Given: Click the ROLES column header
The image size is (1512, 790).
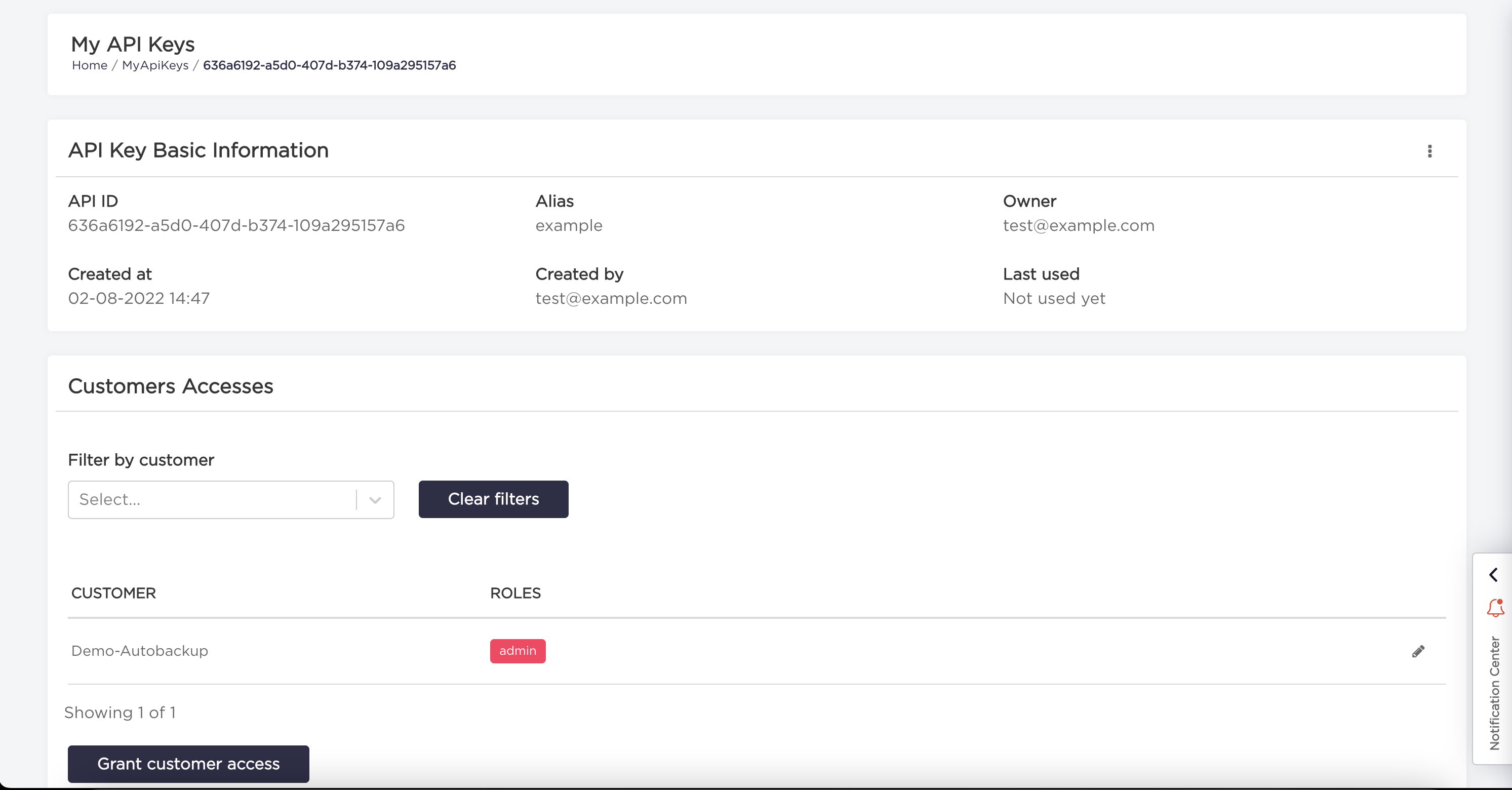Looking at the screenshot, I should pyautogui.click(x=515, y=594).
